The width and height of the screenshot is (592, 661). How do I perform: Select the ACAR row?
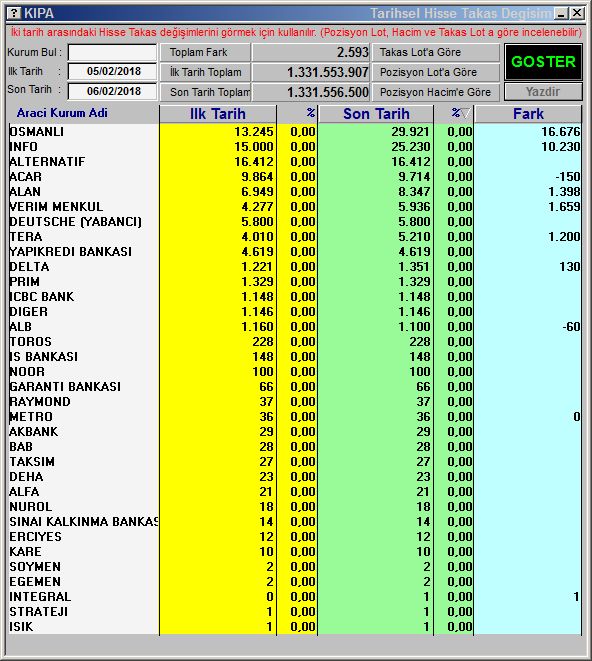(295, 177)
